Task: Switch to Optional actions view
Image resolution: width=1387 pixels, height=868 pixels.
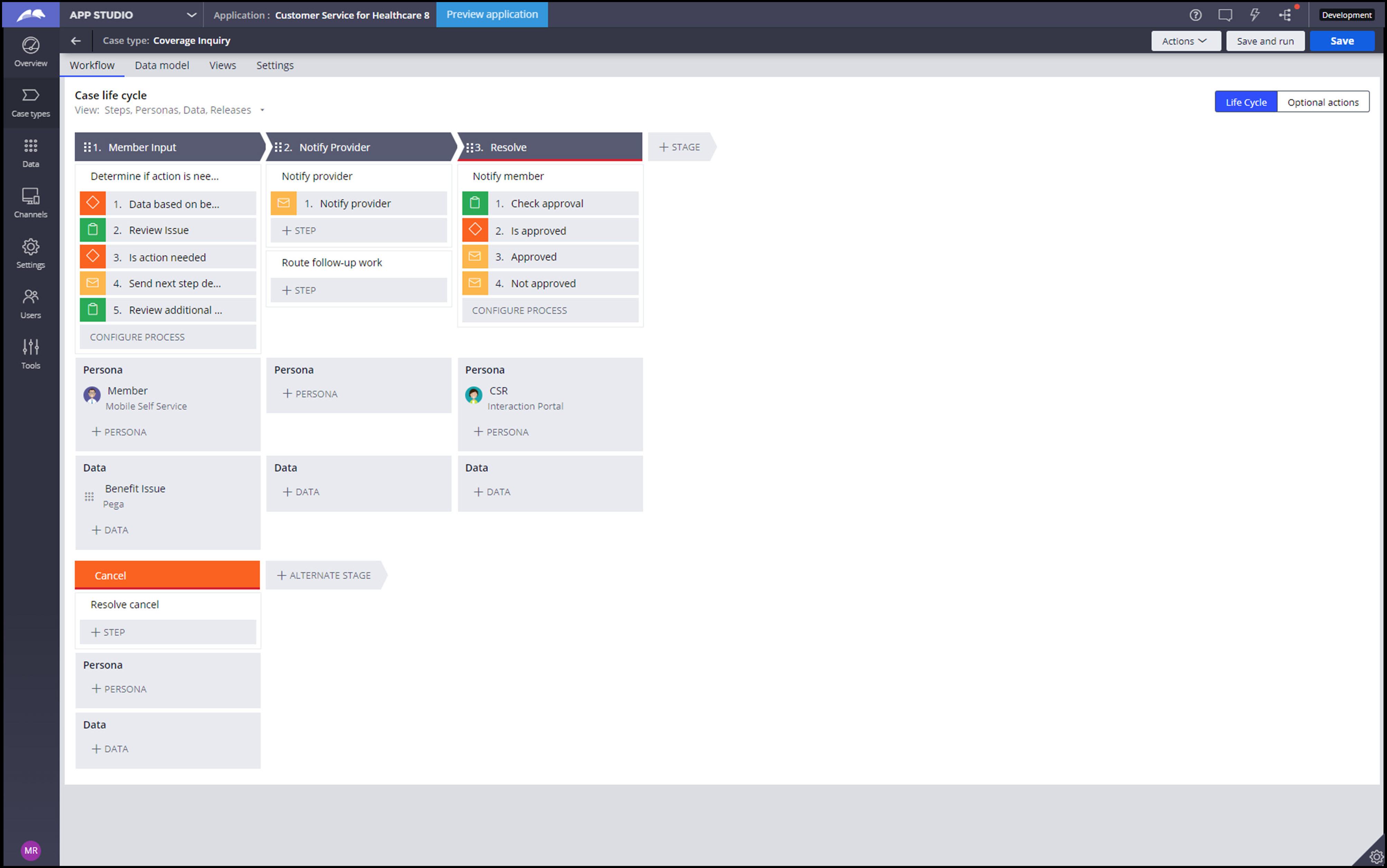Action: click(1323, 102)
